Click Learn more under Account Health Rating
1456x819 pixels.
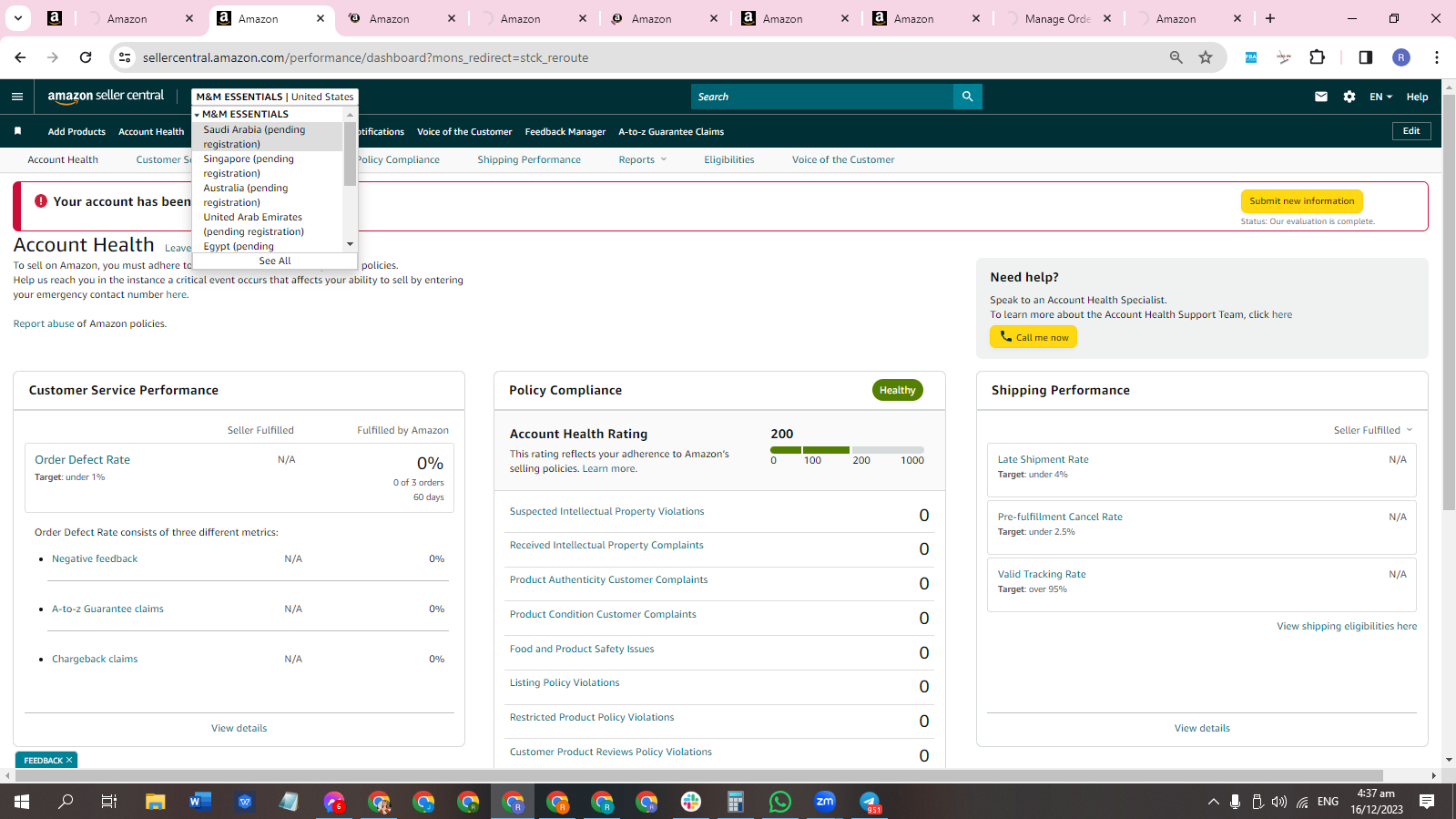click(x=609, y=468)
